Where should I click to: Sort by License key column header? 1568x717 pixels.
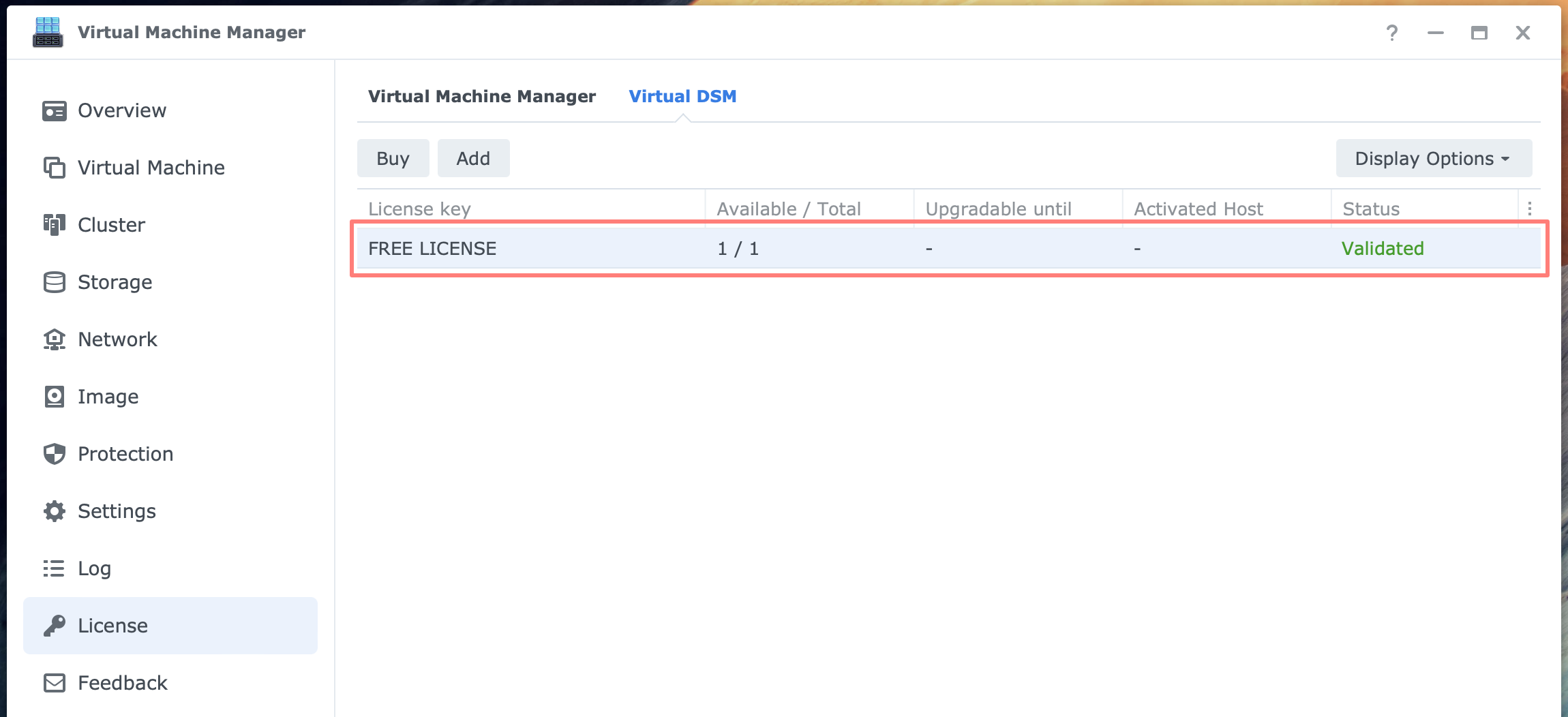(x=419, y=209)
